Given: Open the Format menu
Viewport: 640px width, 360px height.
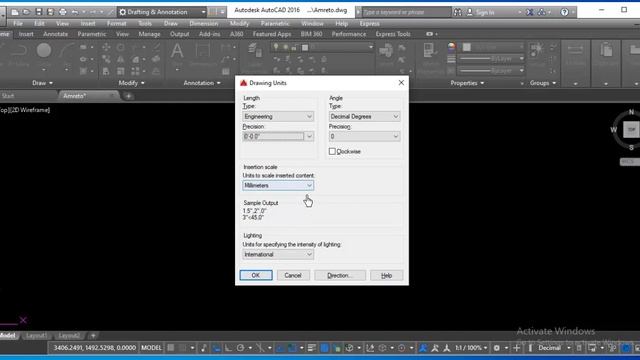Looking at the screenshot, I should [x=116, y=24].
